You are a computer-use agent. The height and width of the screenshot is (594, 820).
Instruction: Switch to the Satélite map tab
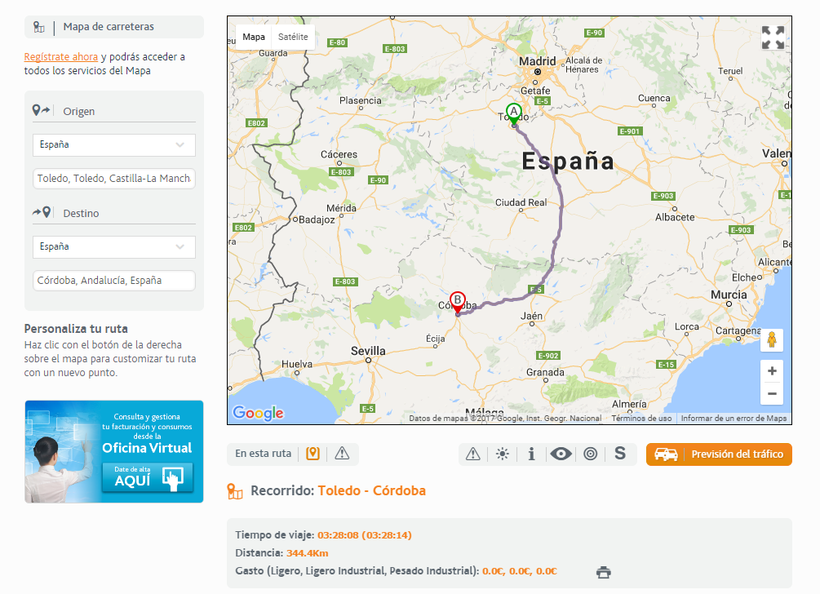[x=293, y=37]
